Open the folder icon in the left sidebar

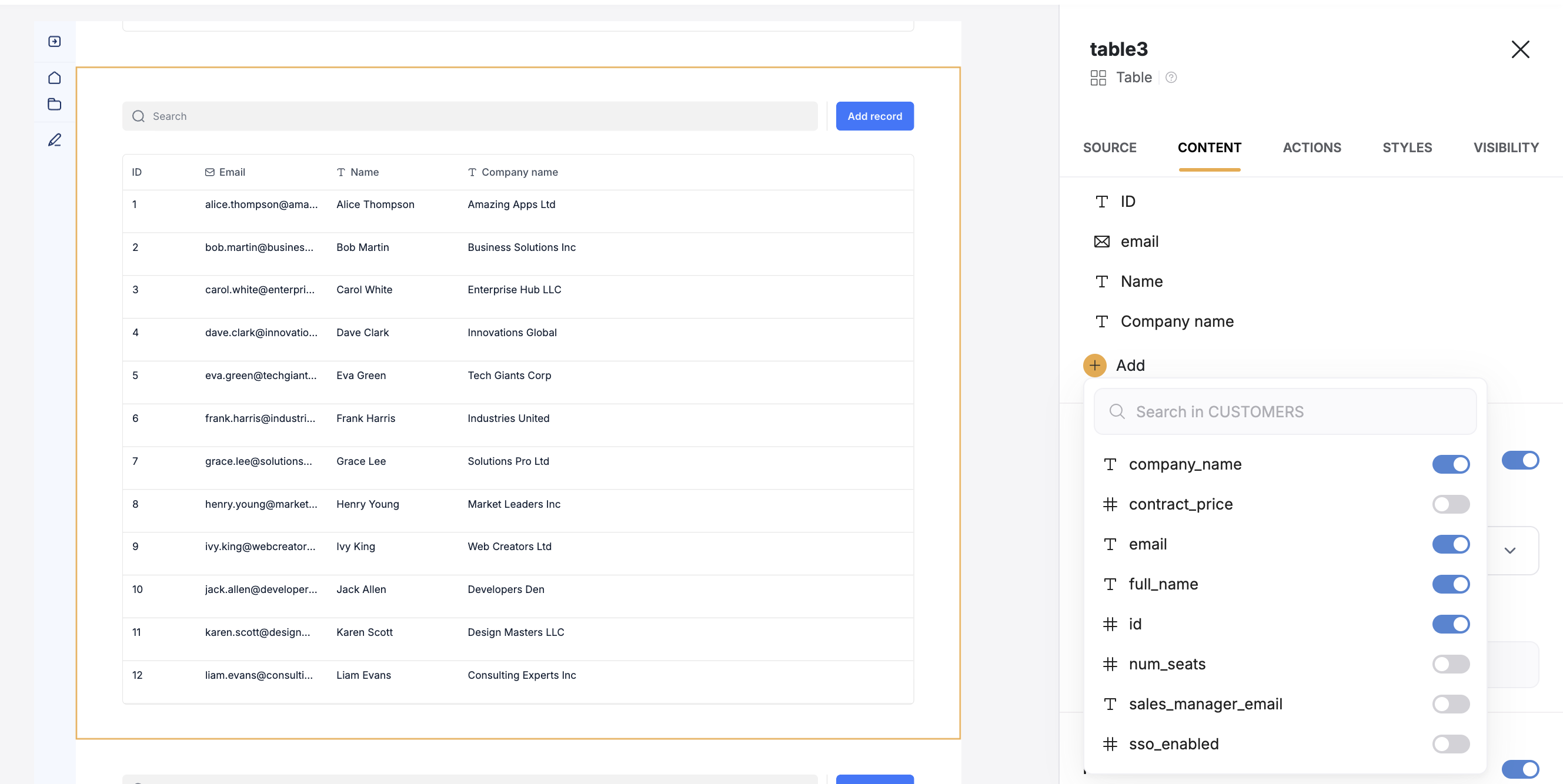click(x=54, y=103)
